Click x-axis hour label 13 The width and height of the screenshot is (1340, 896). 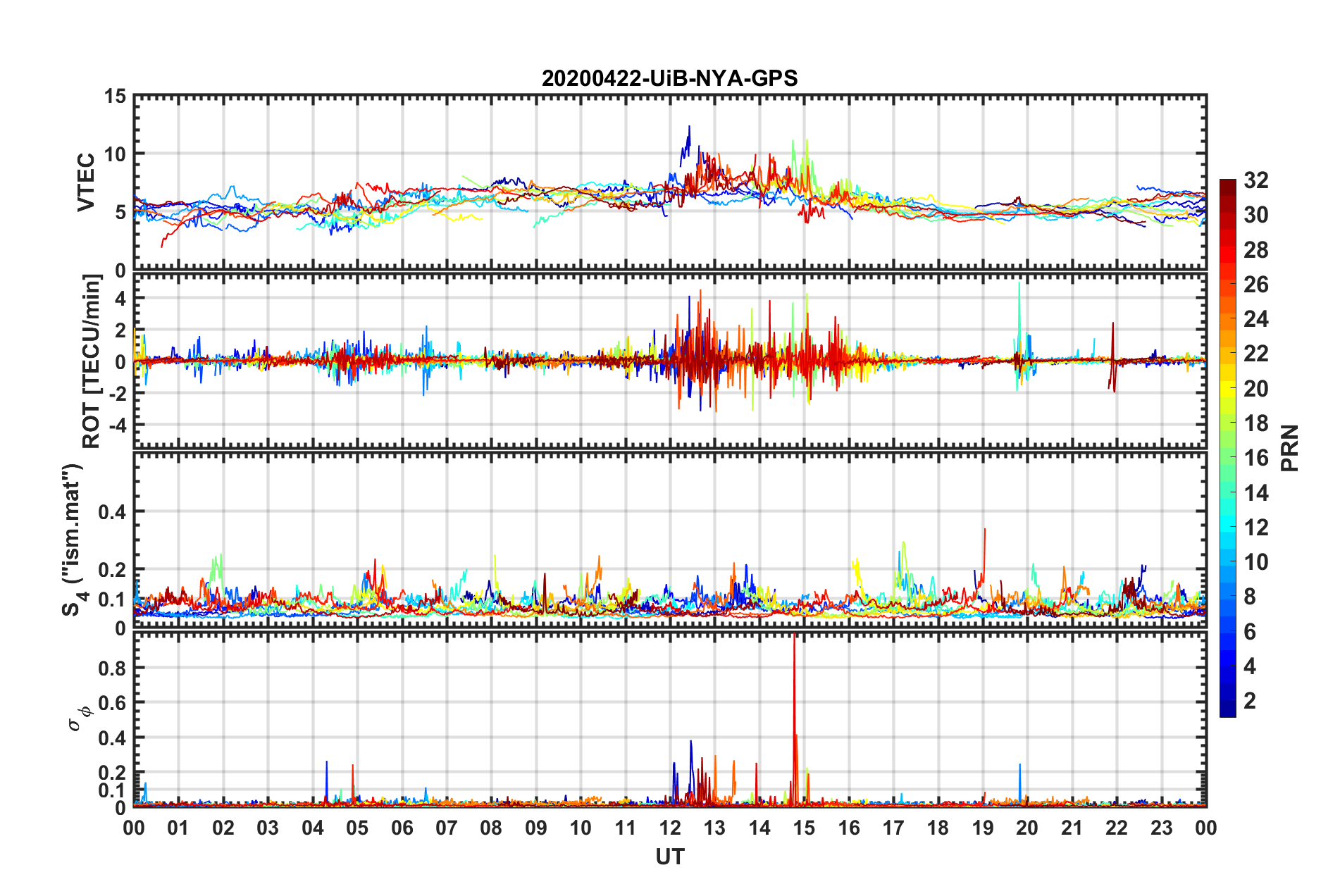(714, 828)
